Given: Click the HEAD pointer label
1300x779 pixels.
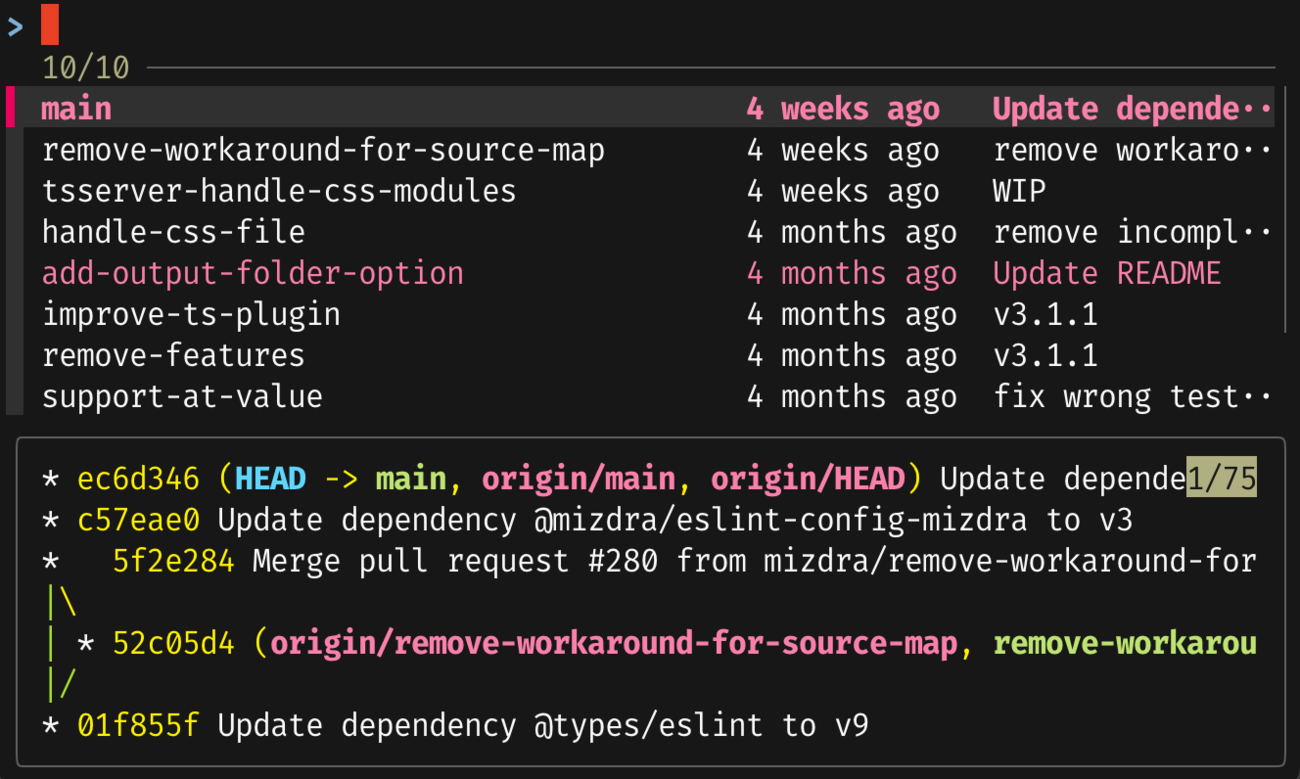Looking at the screenshot, I should tap(270, 479).
